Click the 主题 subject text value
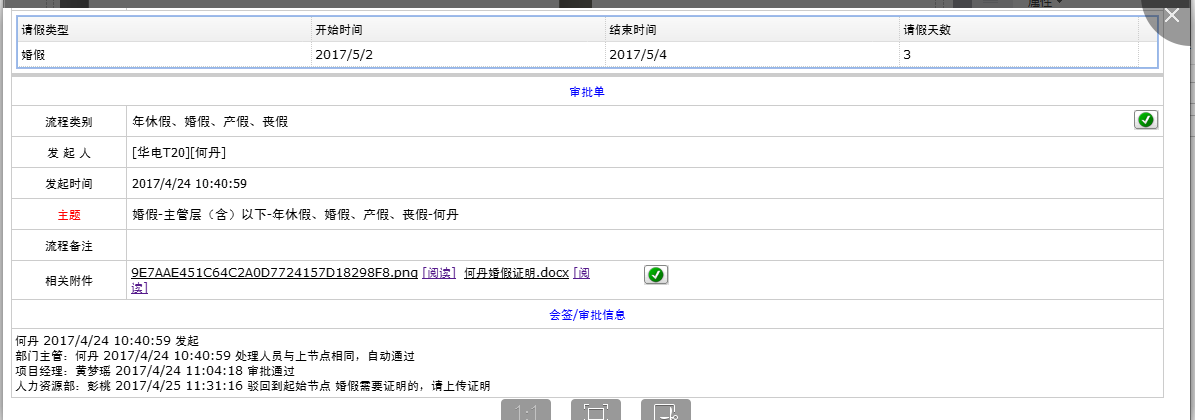The width and height of the screenshot is (1195, 420). point(296,215)
